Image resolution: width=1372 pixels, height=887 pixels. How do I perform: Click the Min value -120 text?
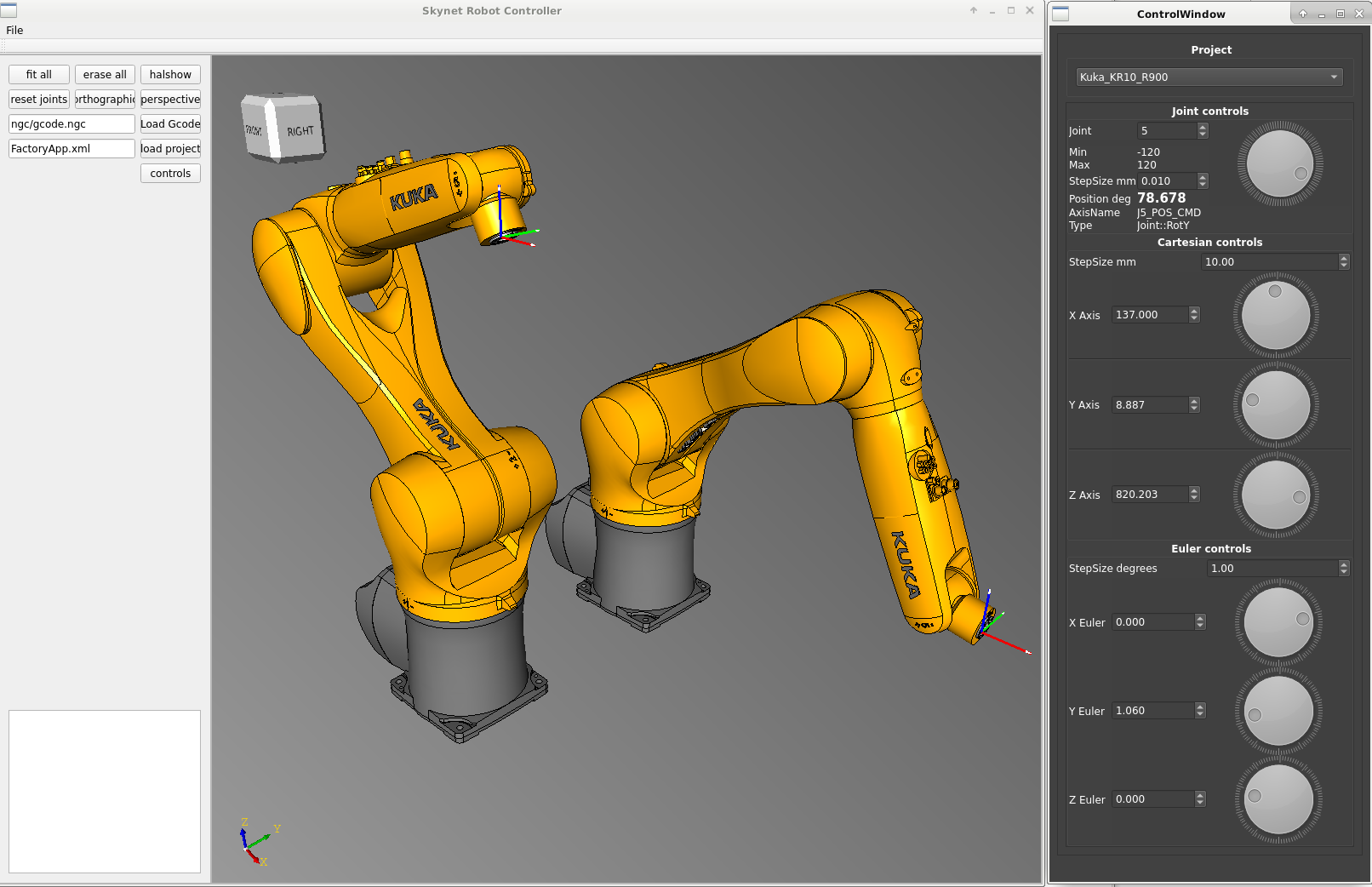tap(1148, 152)
